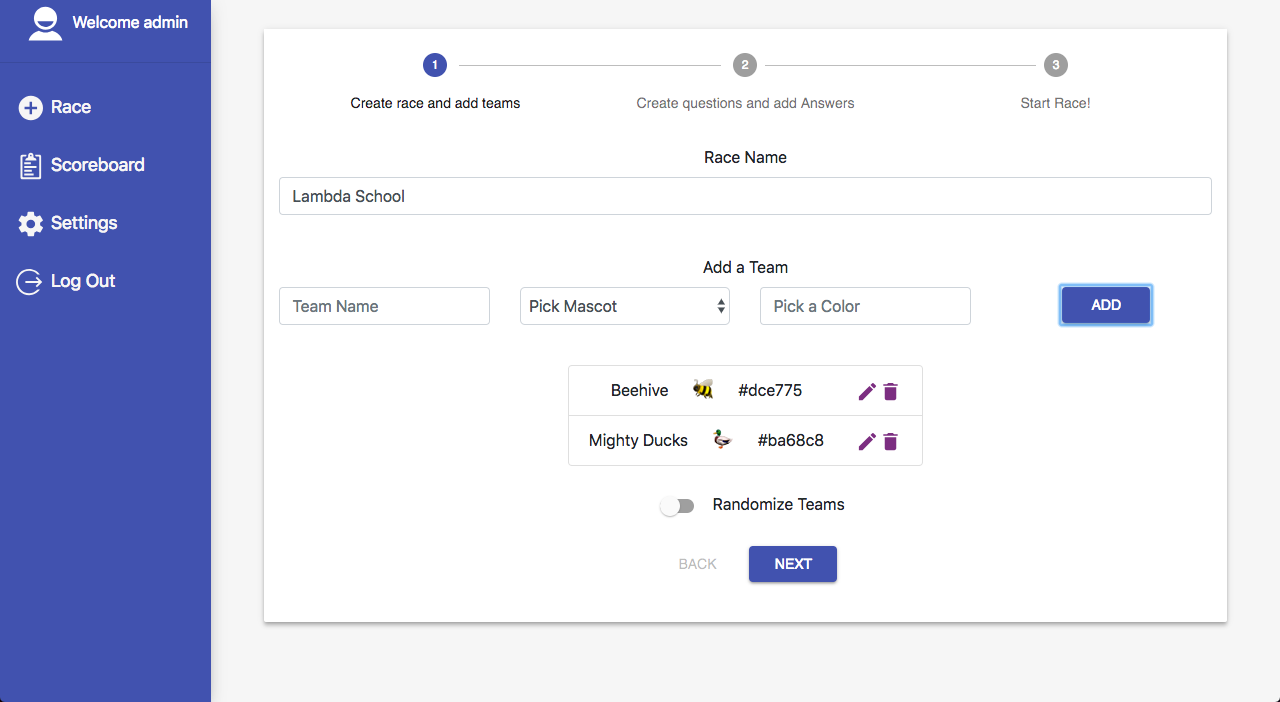Viewport: 1280px width, 702px height.
Task: Click the Team Name input field
Action: pos(384,306)
